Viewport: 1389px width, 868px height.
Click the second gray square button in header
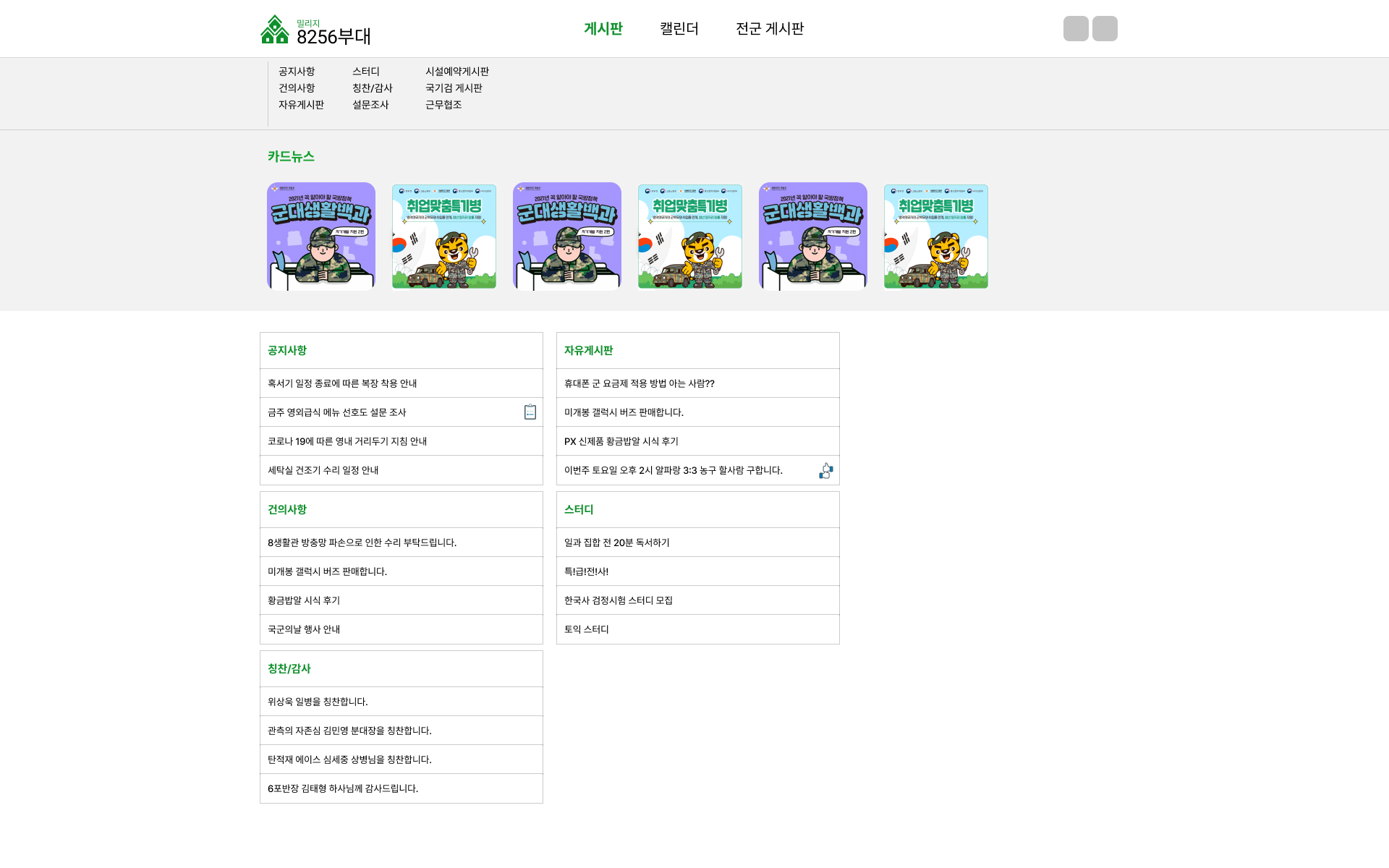1105,28
